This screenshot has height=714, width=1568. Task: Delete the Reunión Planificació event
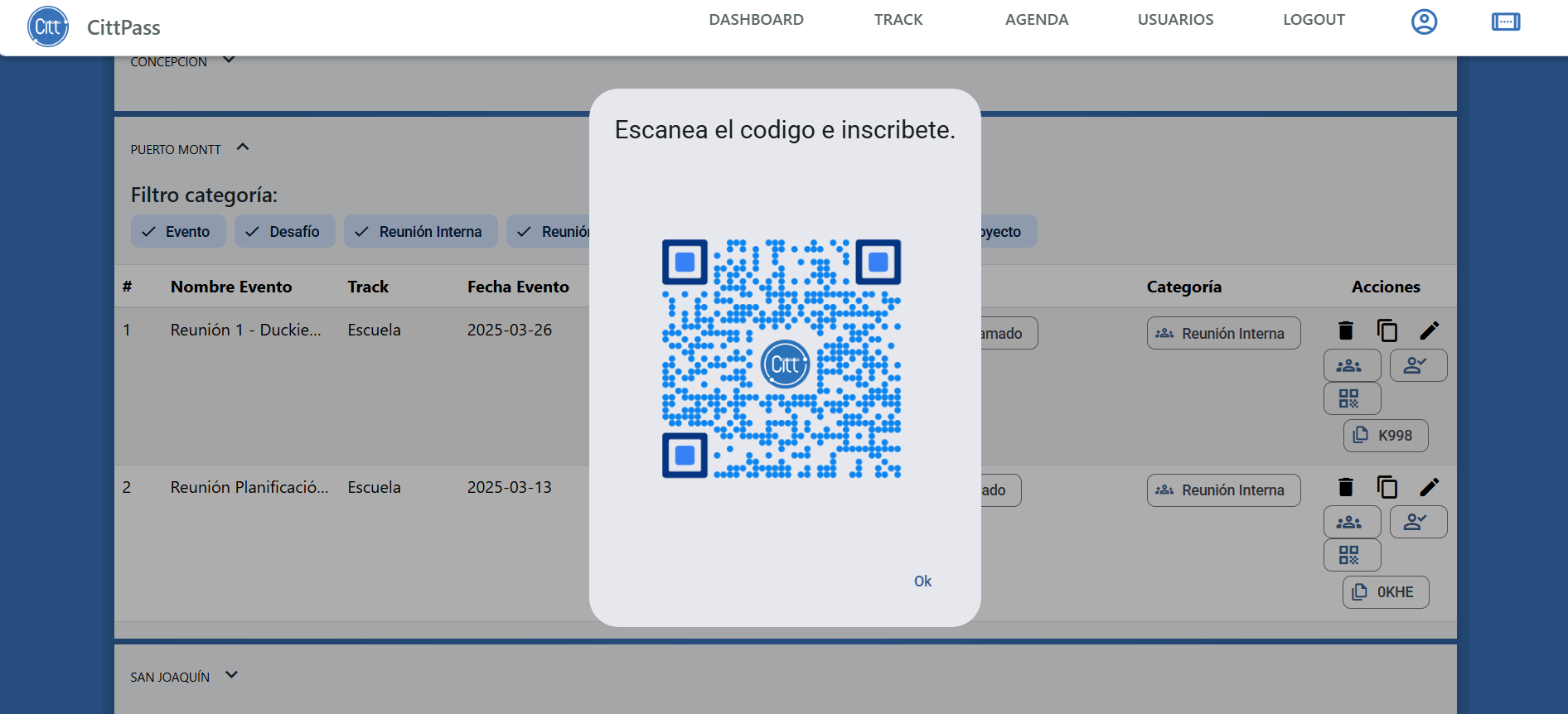[x=1346, y=487]
